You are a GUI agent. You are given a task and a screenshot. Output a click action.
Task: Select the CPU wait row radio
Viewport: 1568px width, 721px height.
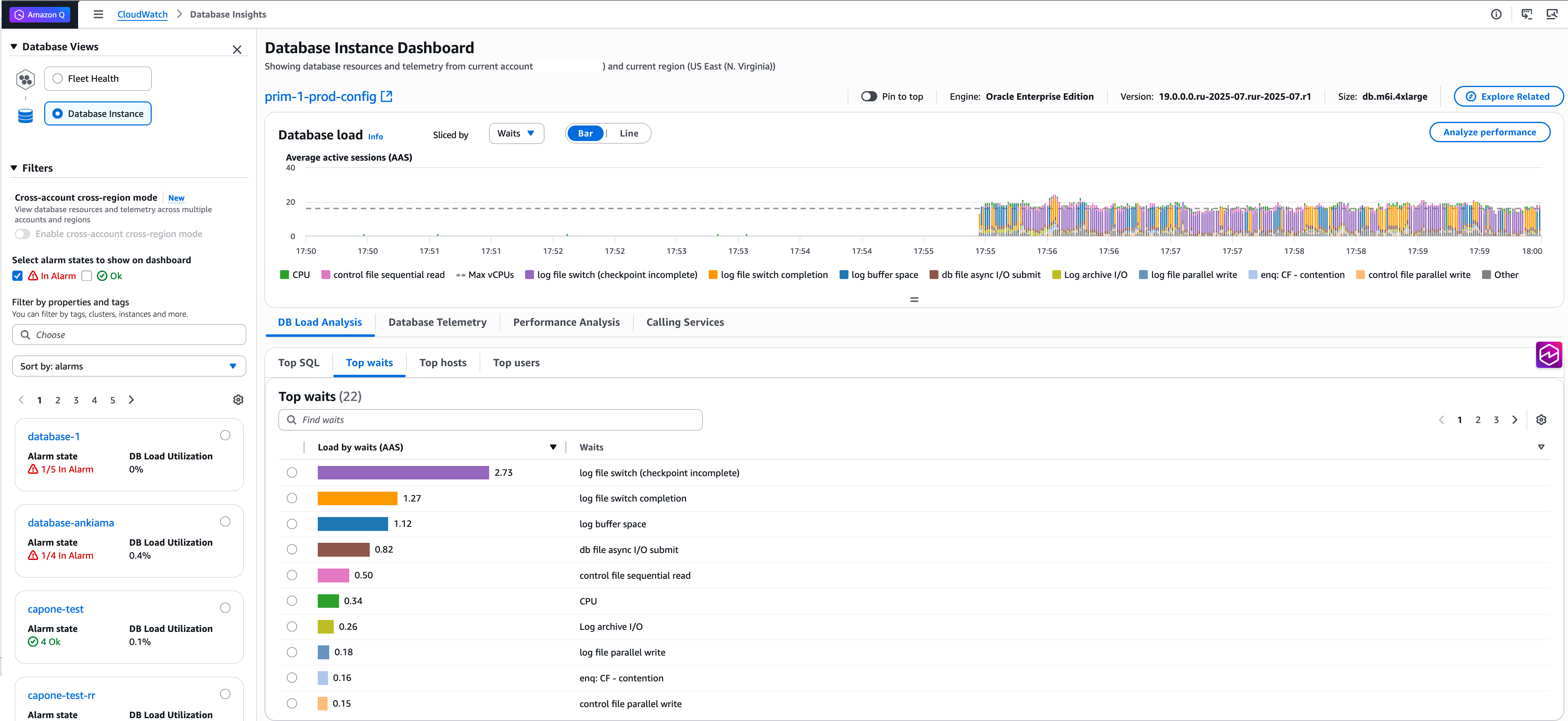coord(292,601)
